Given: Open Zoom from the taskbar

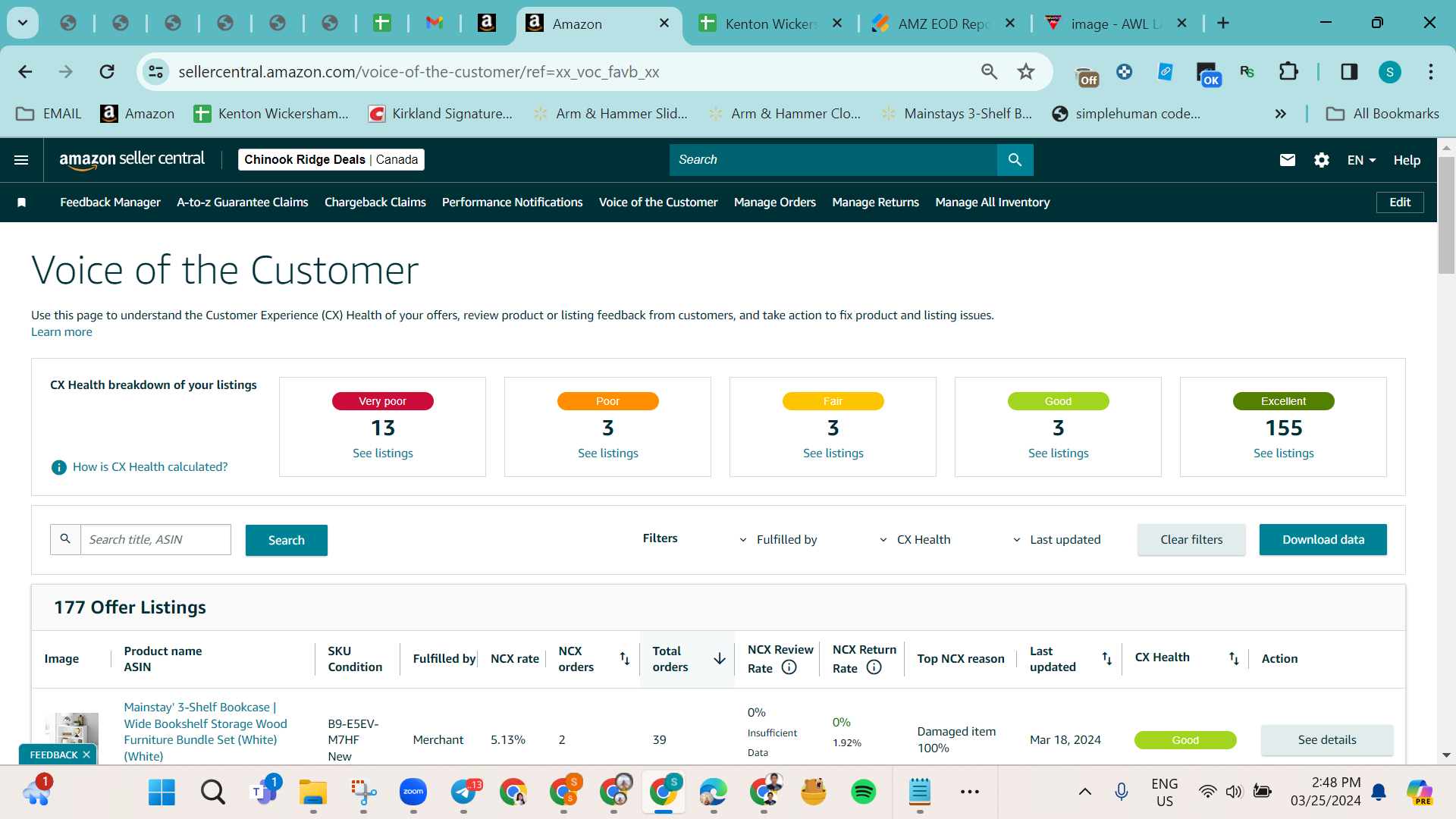Looking at the screenshot, I should (x=413, y=792).
